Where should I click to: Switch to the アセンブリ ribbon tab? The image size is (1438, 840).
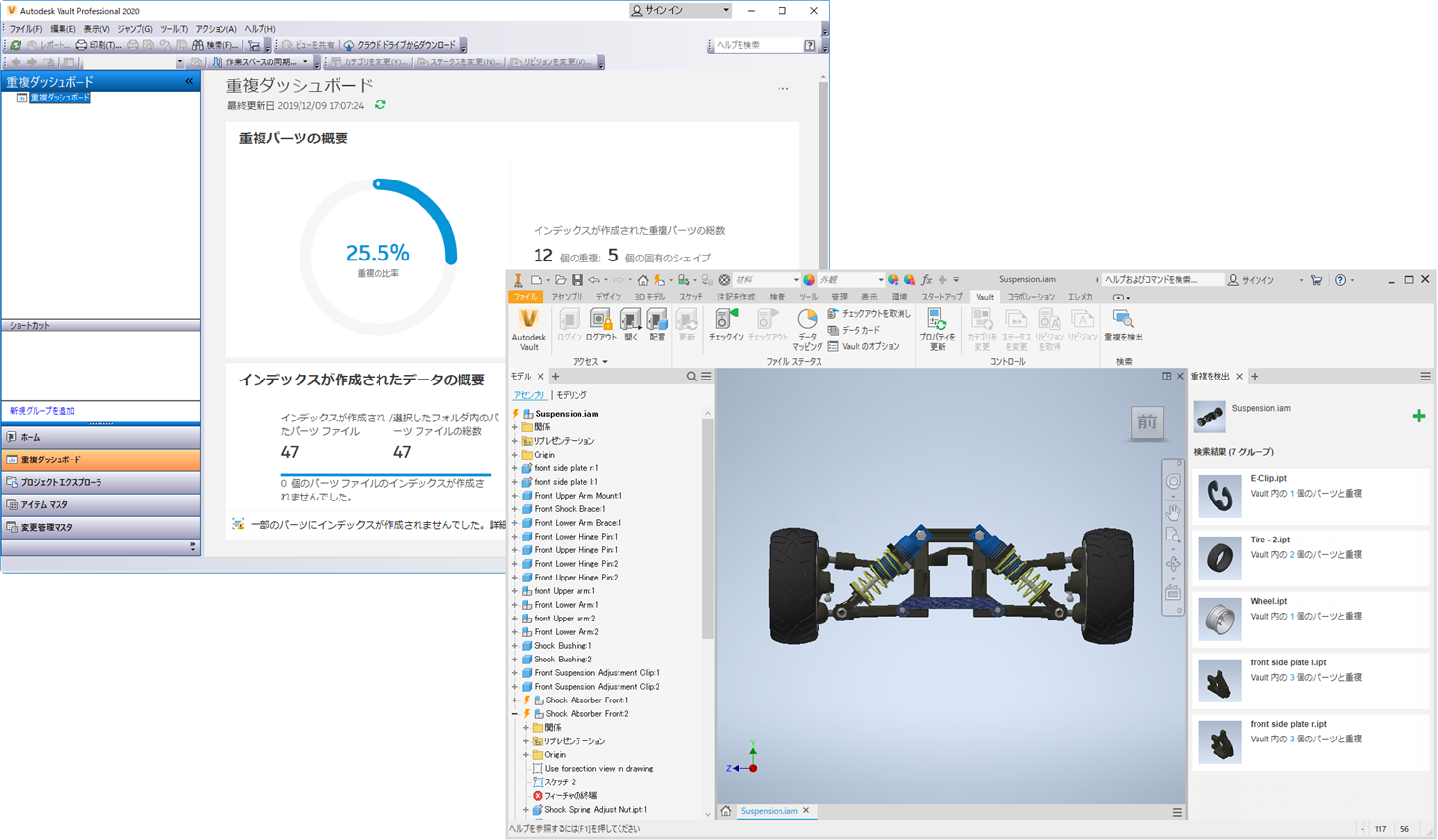tap(567, 297)
